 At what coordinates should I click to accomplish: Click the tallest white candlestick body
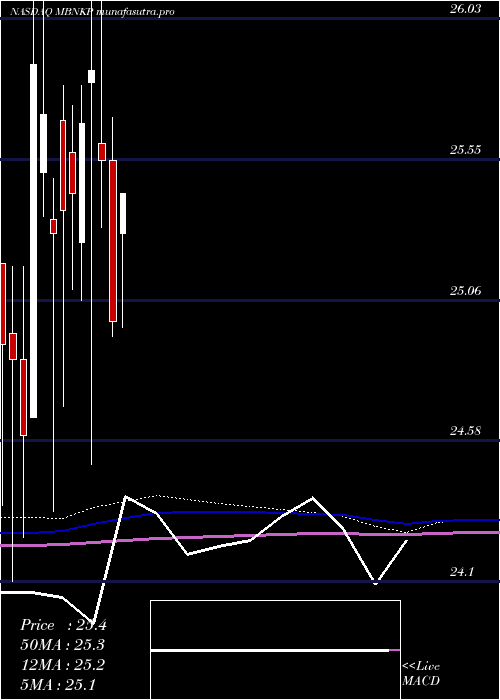pyautogui.click(x=33, y=241)
